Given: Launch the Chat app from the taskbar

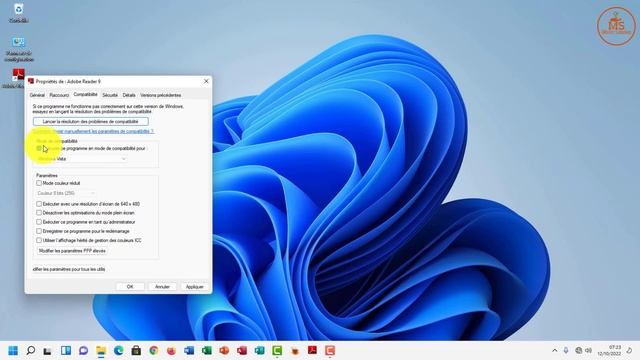Looking at the screenshot, I should click(83, 350).
